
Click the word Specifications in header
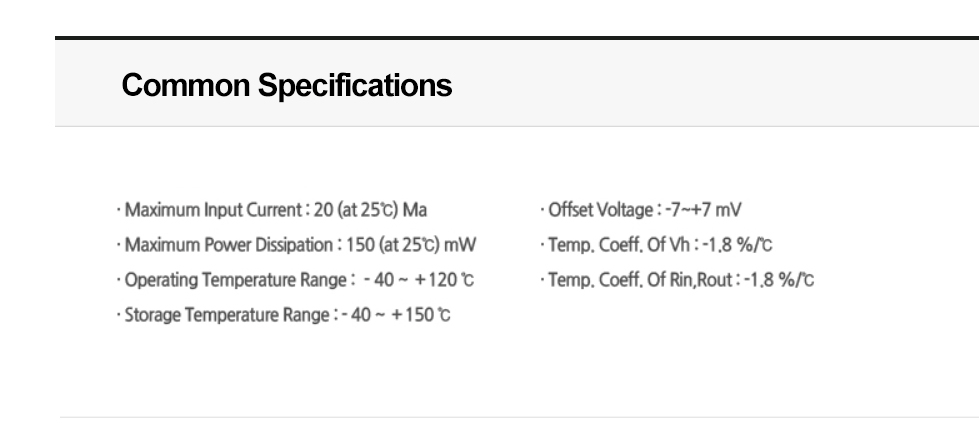click(x=355, y=86)
